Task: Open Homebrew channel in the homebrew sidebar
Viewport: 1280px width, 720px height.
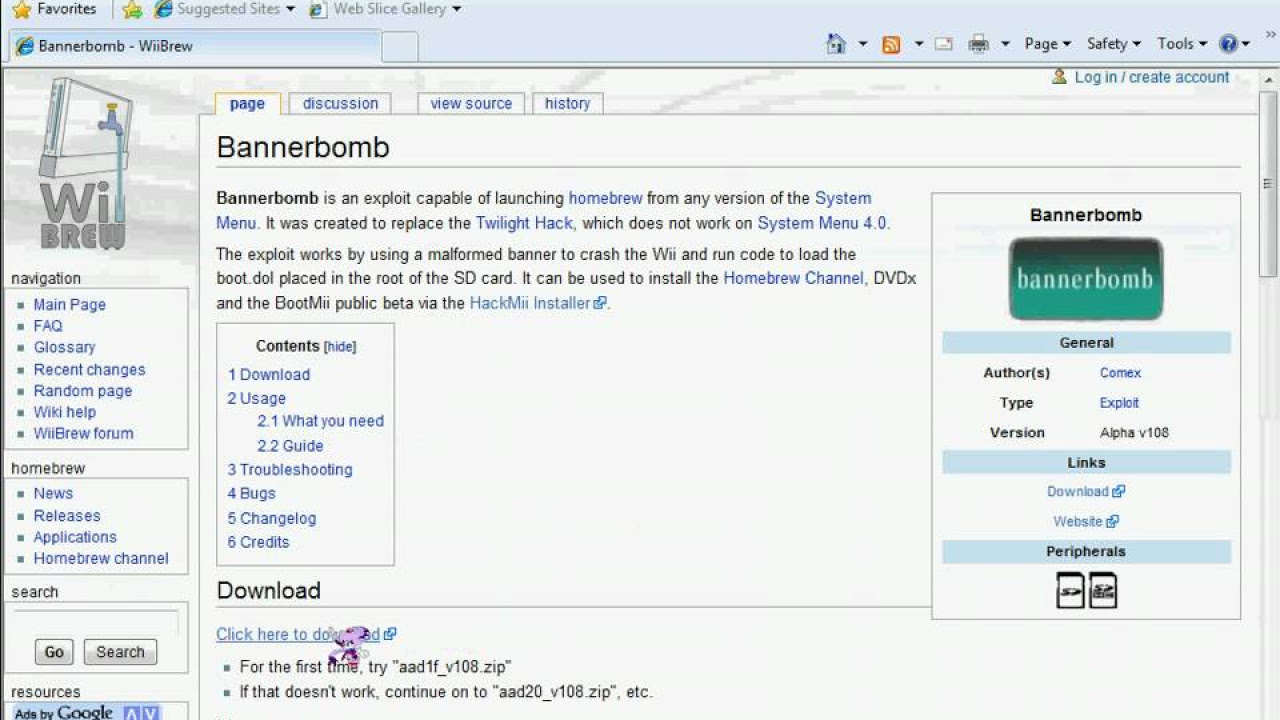Action: (x=101, y=558)
